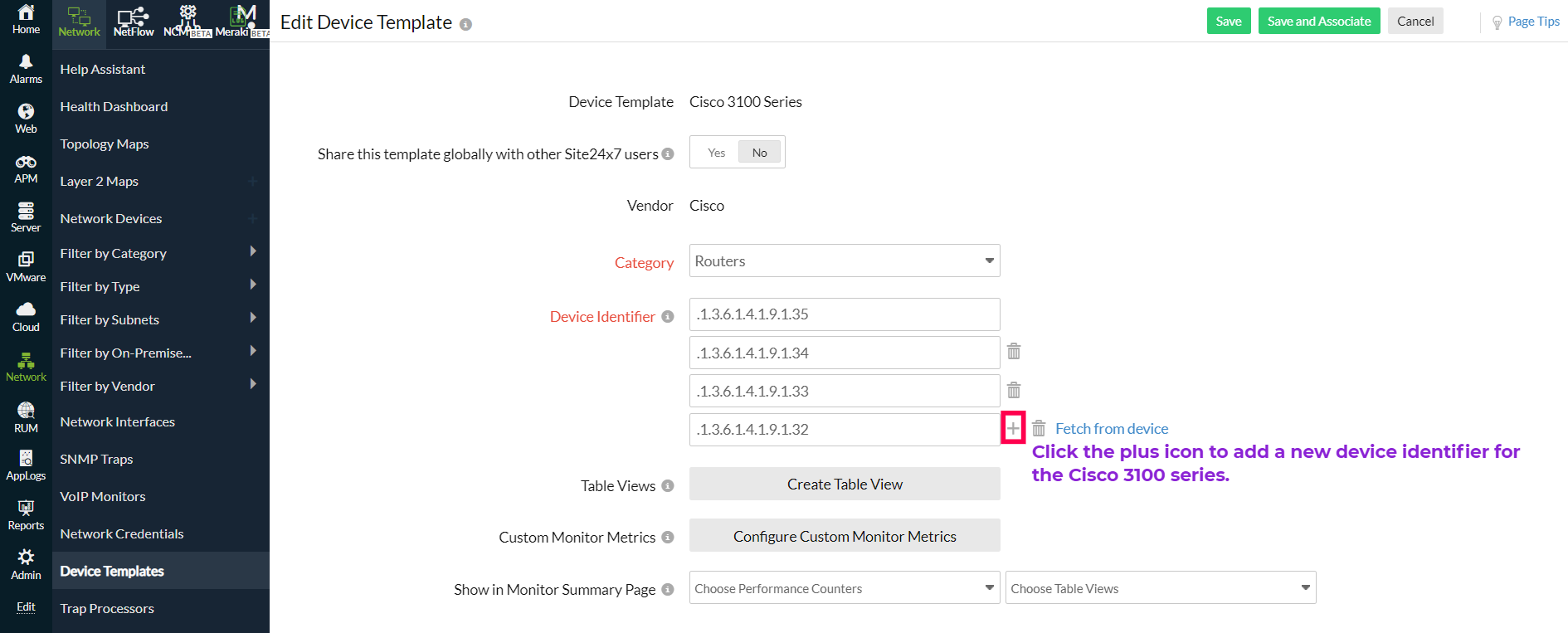Image resolution: width=1568 pixels, height=633 pixels.
Task: Click the .1.3.6.1.4.1.9.1.35 identifier field
Action: tap(844, 314)
